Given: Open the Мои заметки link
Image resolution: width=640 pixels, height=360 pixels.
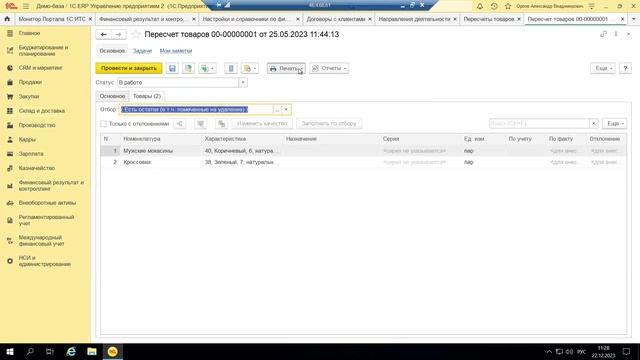Looking at the screenshot, I should pyautogui.click(x=176, y=51).
